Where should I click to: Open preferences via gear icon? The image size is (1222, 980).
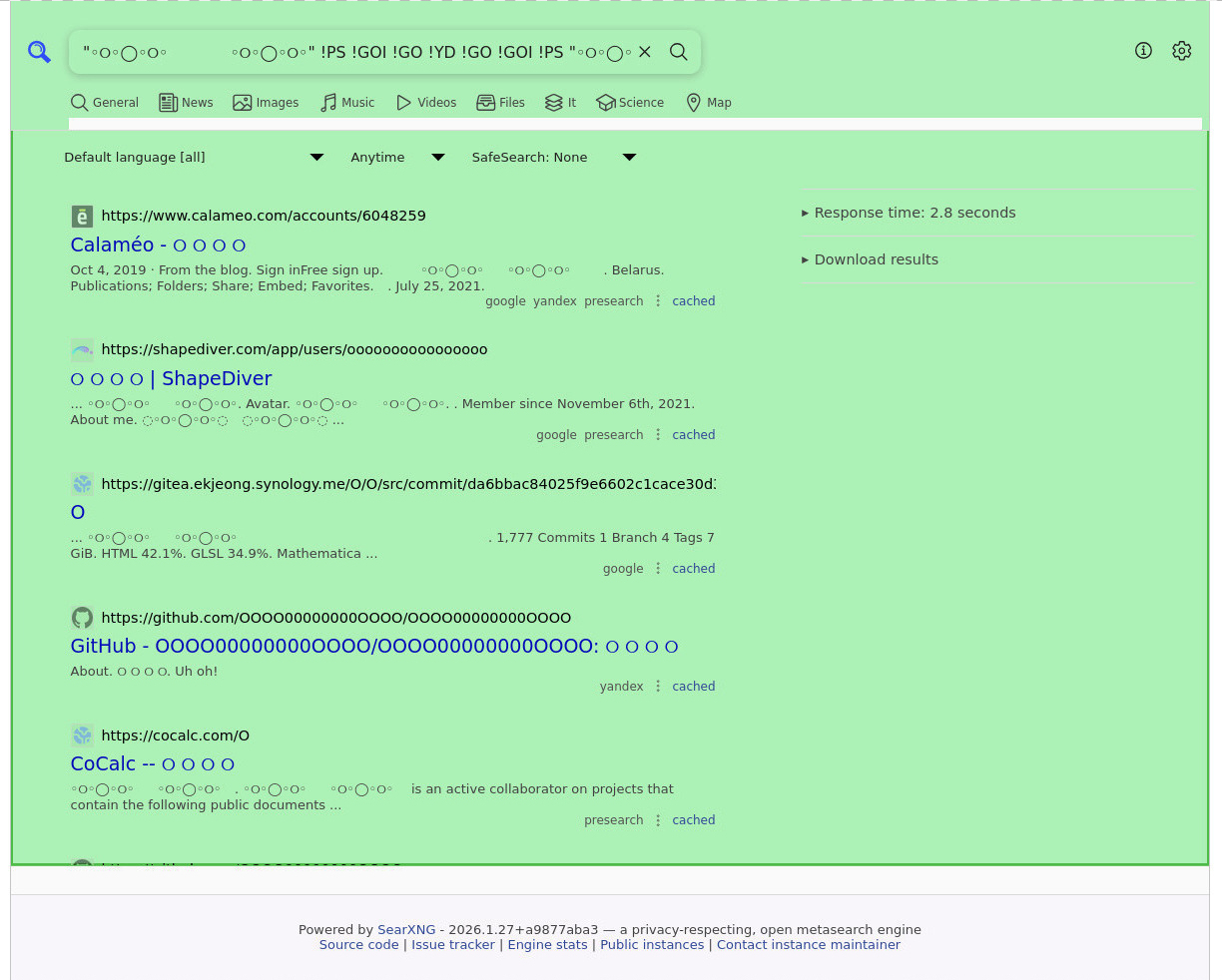[x=1181, y=51]
